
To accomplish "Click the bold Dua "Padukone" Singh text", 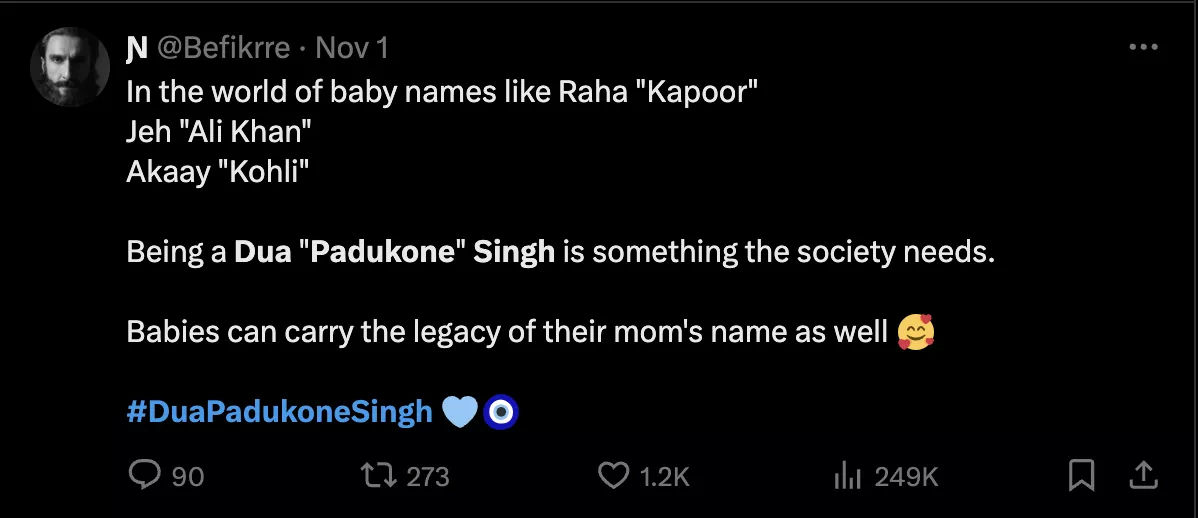I will (394, 251).
